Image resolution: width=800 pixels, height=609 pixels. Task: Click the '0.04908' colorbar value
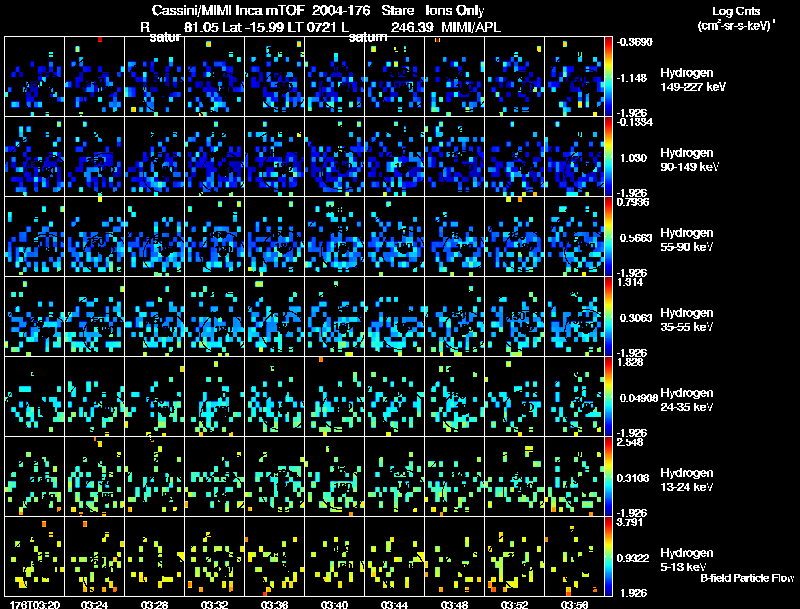point(639,398)
